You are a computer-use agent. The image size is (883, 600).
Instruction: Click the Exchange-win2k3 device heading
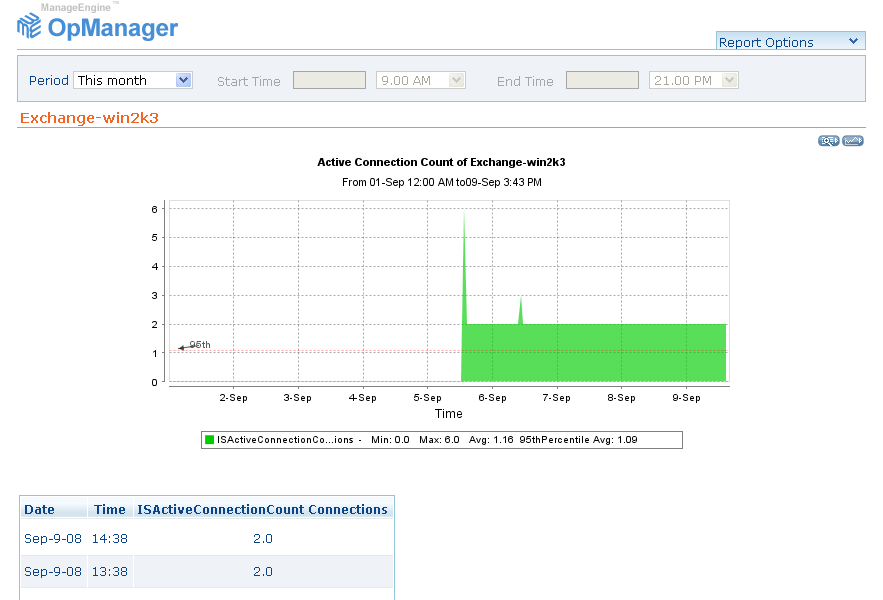pos(90,118)
